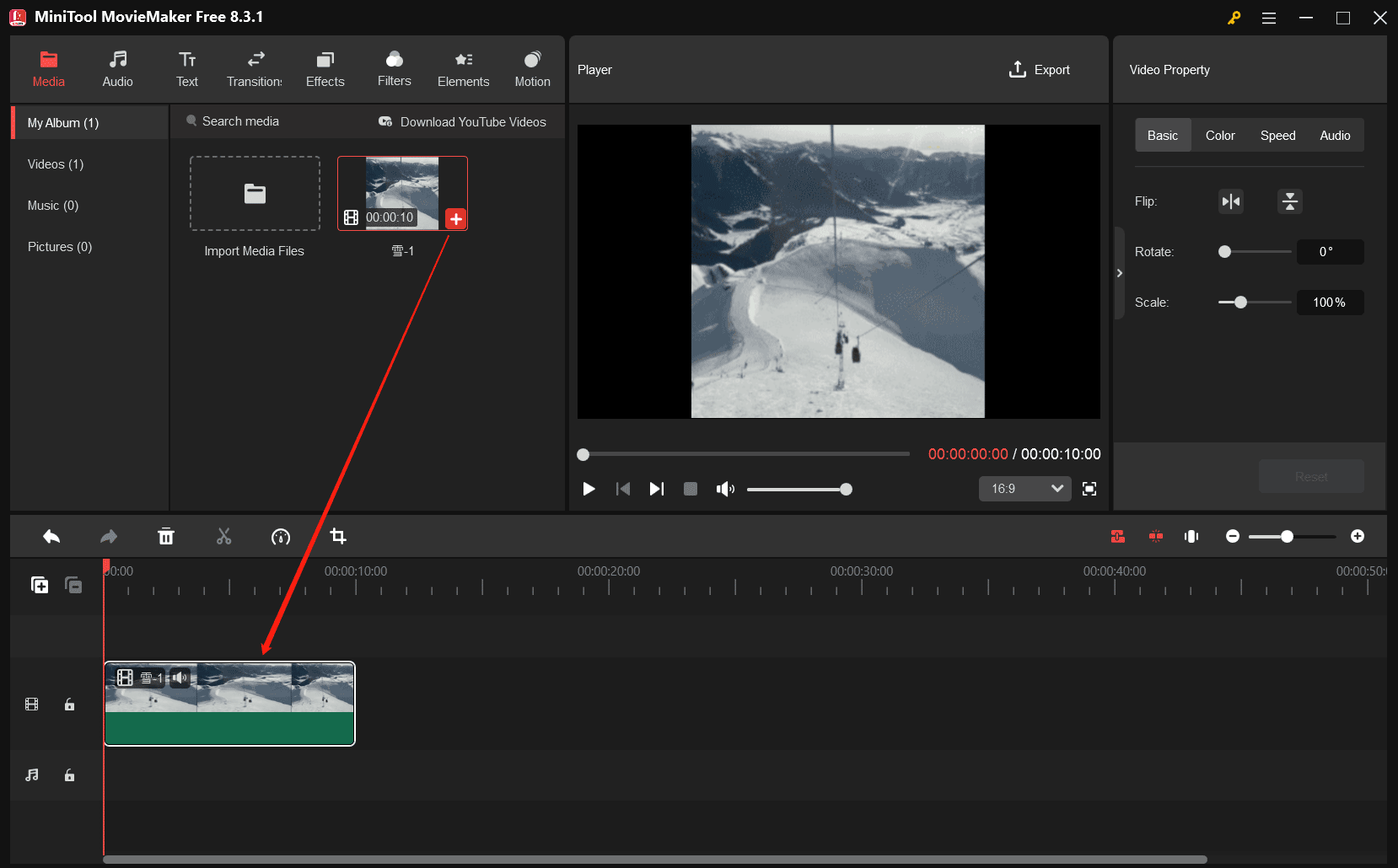
Task: Click the Undo arrow
Action: click(x=51, y=537)
